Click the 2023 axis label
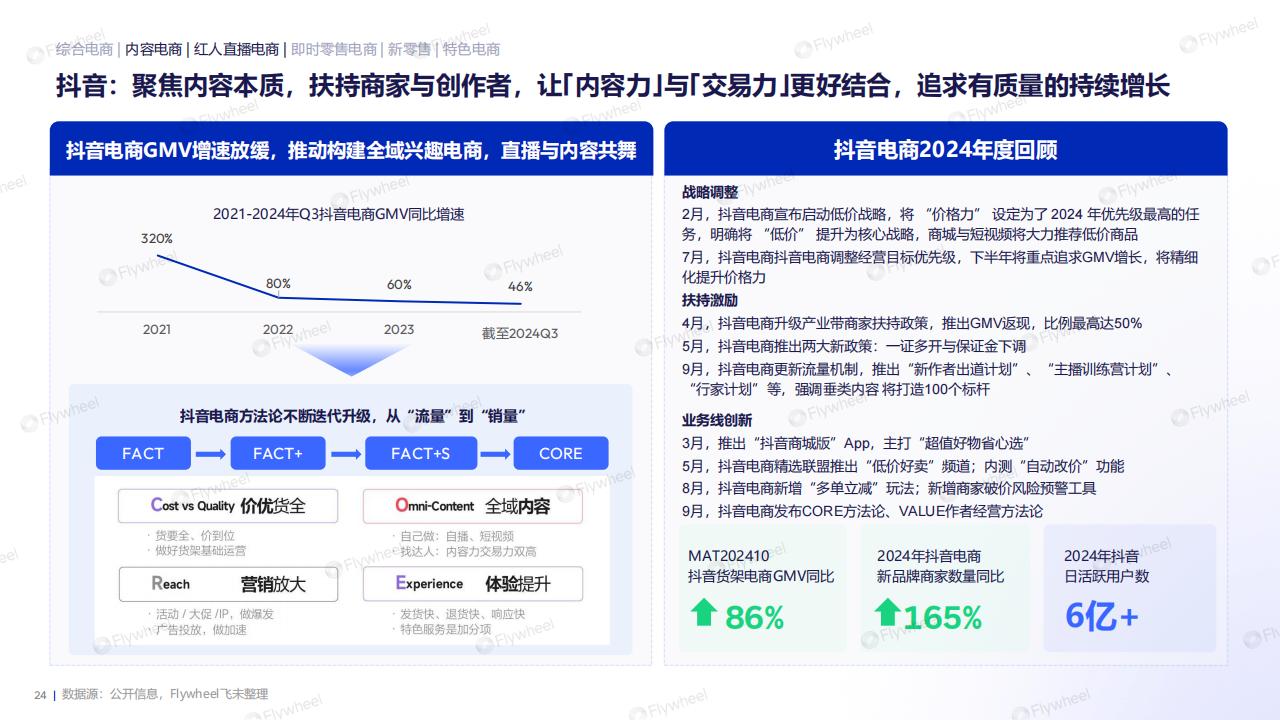 399,329
